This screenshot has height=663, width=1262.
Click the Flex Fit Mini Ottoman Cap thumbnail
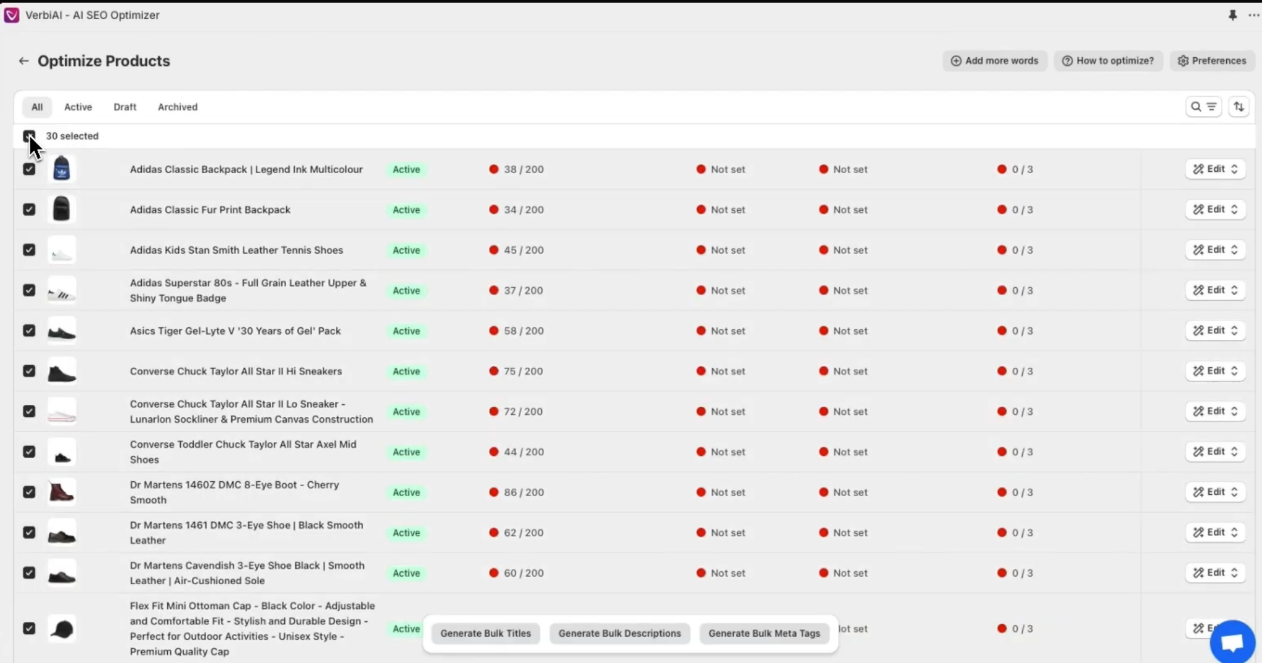(x=62, y=628)
